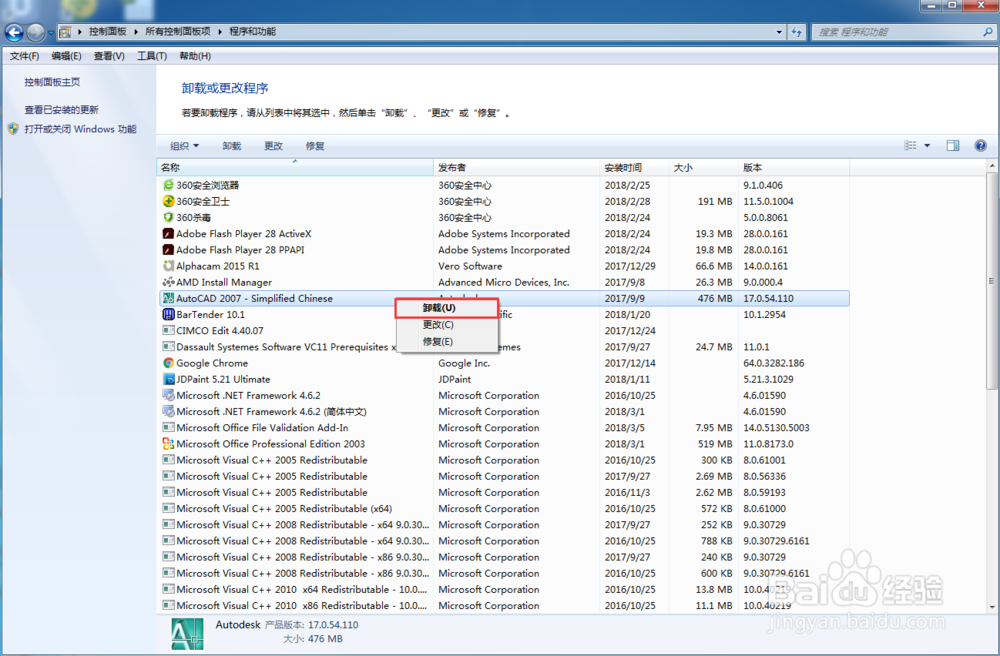This screenshot has height=656, width=1000.
Task: Click the 修复 toolbar button
Action: click(x=315, y=146)
